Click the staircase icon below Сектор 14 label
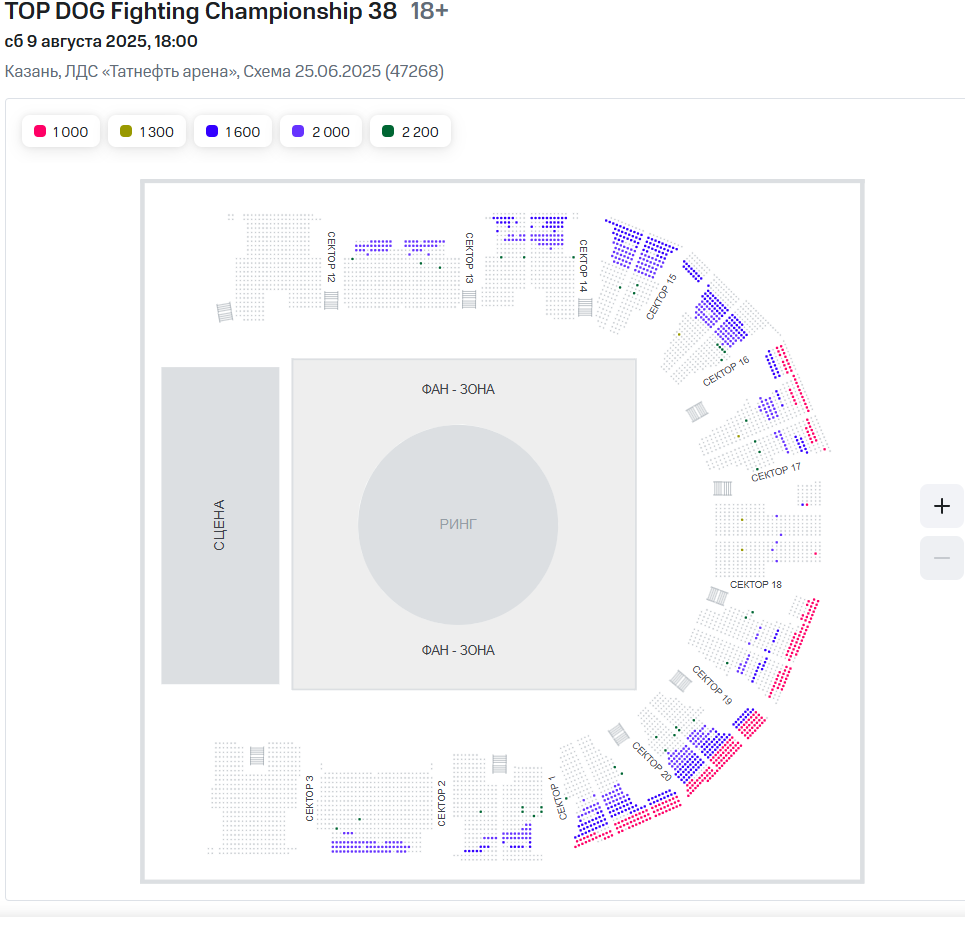 point(584,307)
